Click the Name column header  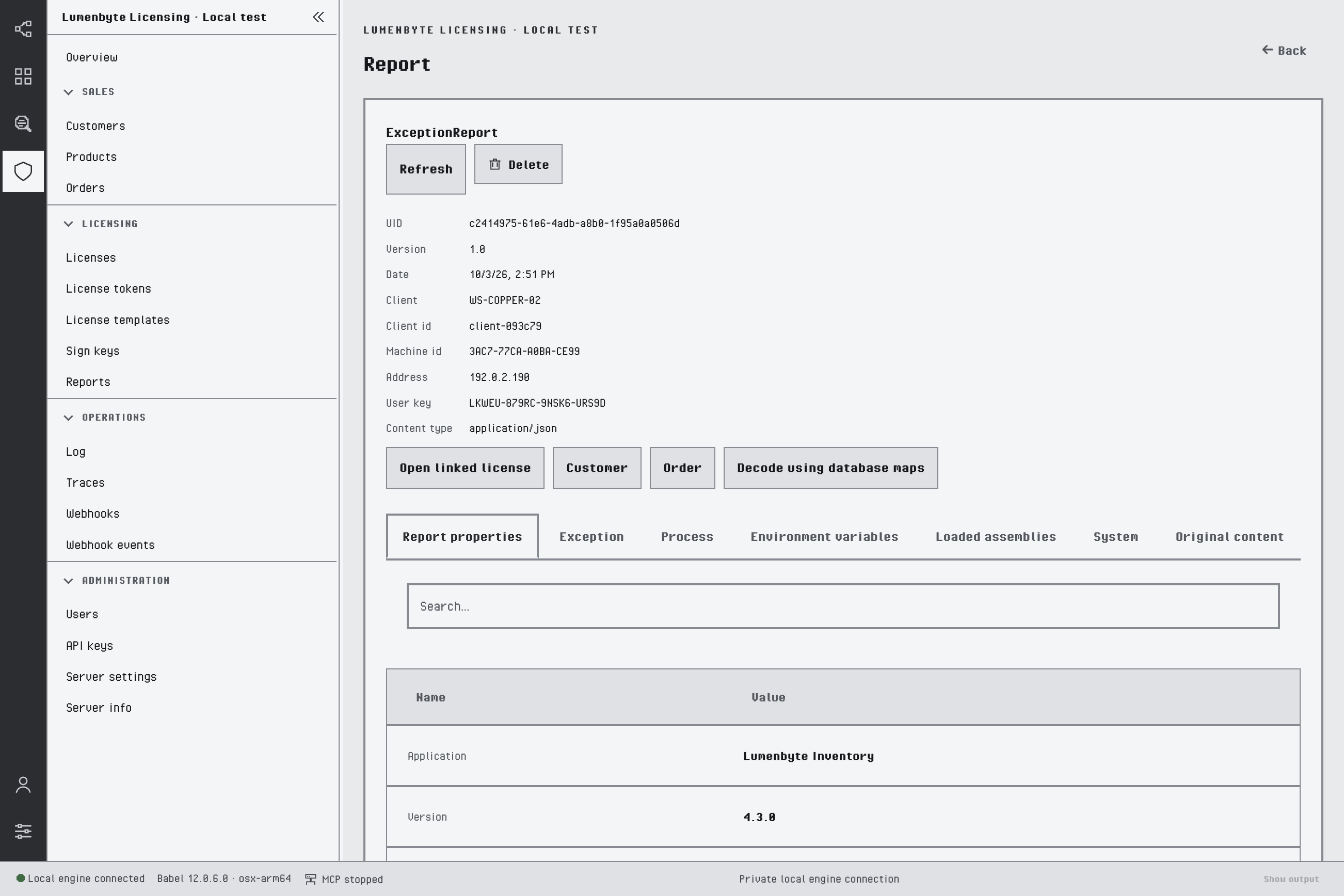[430, 697]
